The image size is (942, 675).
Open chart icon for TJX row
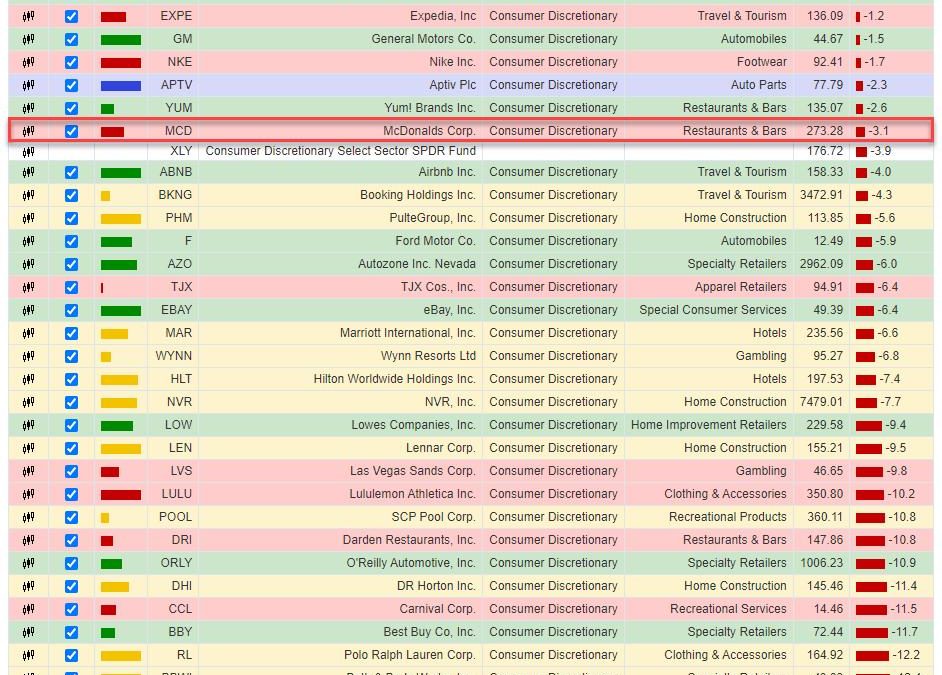(28, 287)
